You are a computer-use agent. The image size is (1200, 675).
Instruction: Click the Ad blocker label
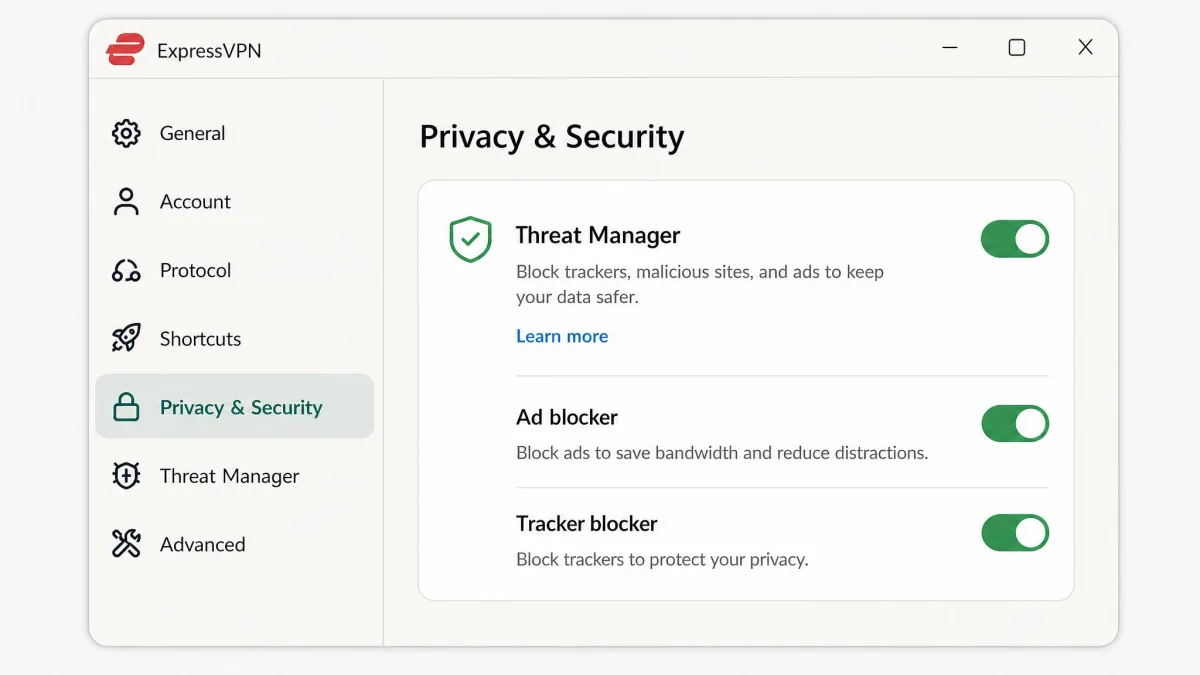(567, 417)
